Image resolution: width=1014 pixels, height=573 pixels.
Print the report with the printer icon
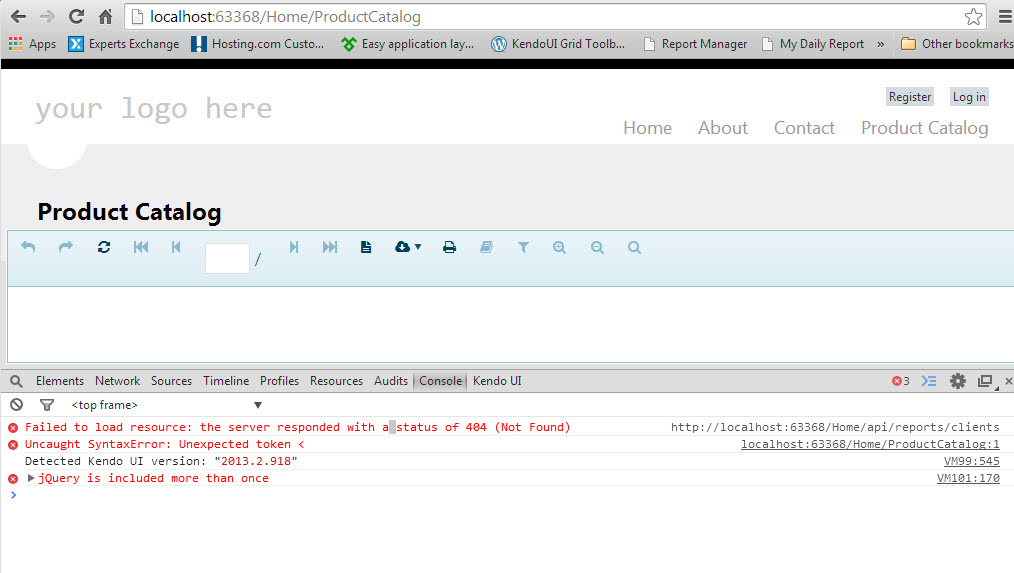coord(449,247)
